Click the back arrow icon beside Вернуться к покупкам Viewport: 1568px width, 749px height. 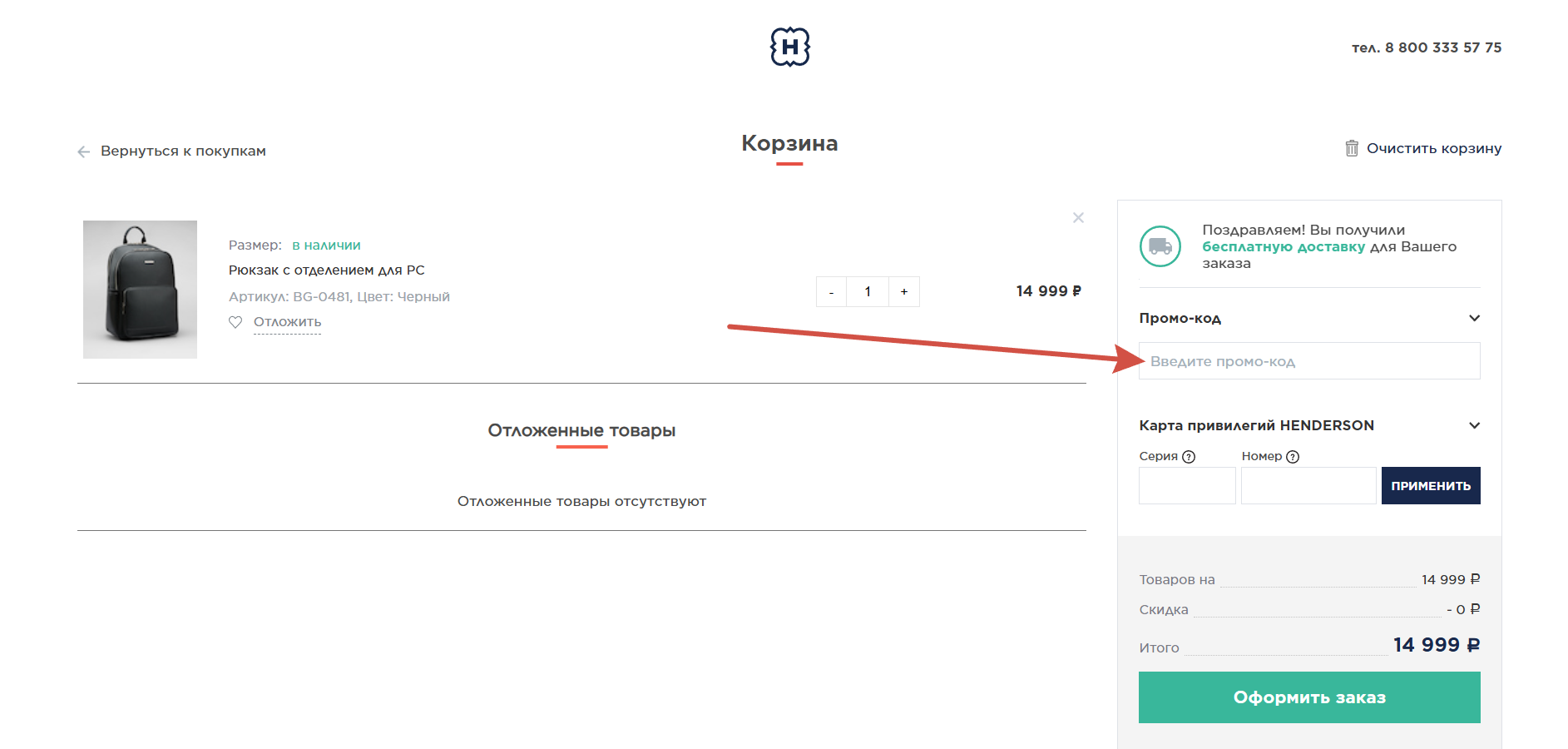point(83,151)
